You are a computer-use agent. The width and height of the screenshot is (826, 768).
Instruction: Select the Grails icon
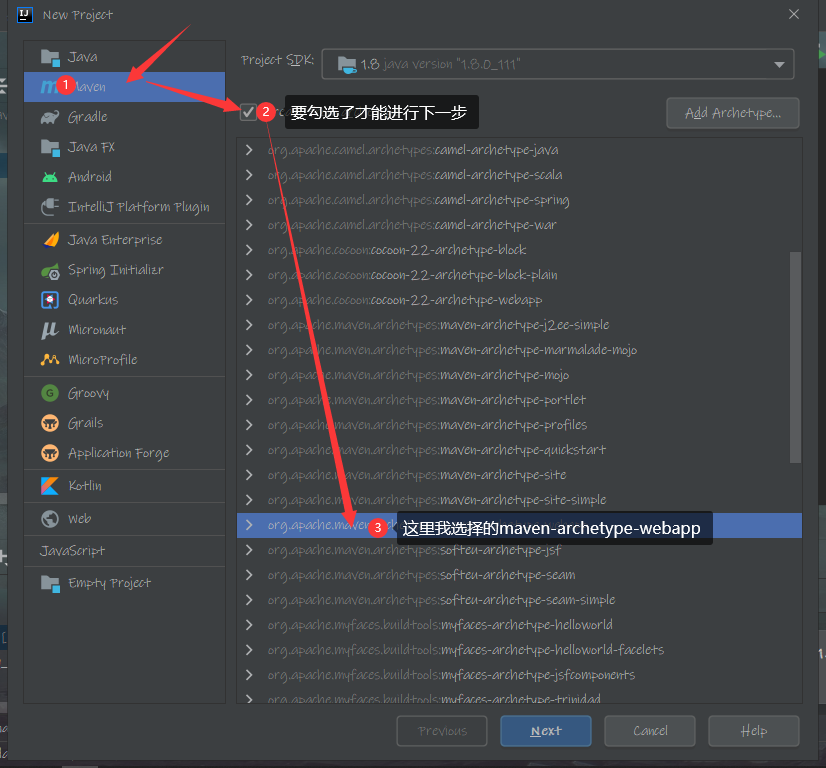pyautogui.click(x=50, y=423)
